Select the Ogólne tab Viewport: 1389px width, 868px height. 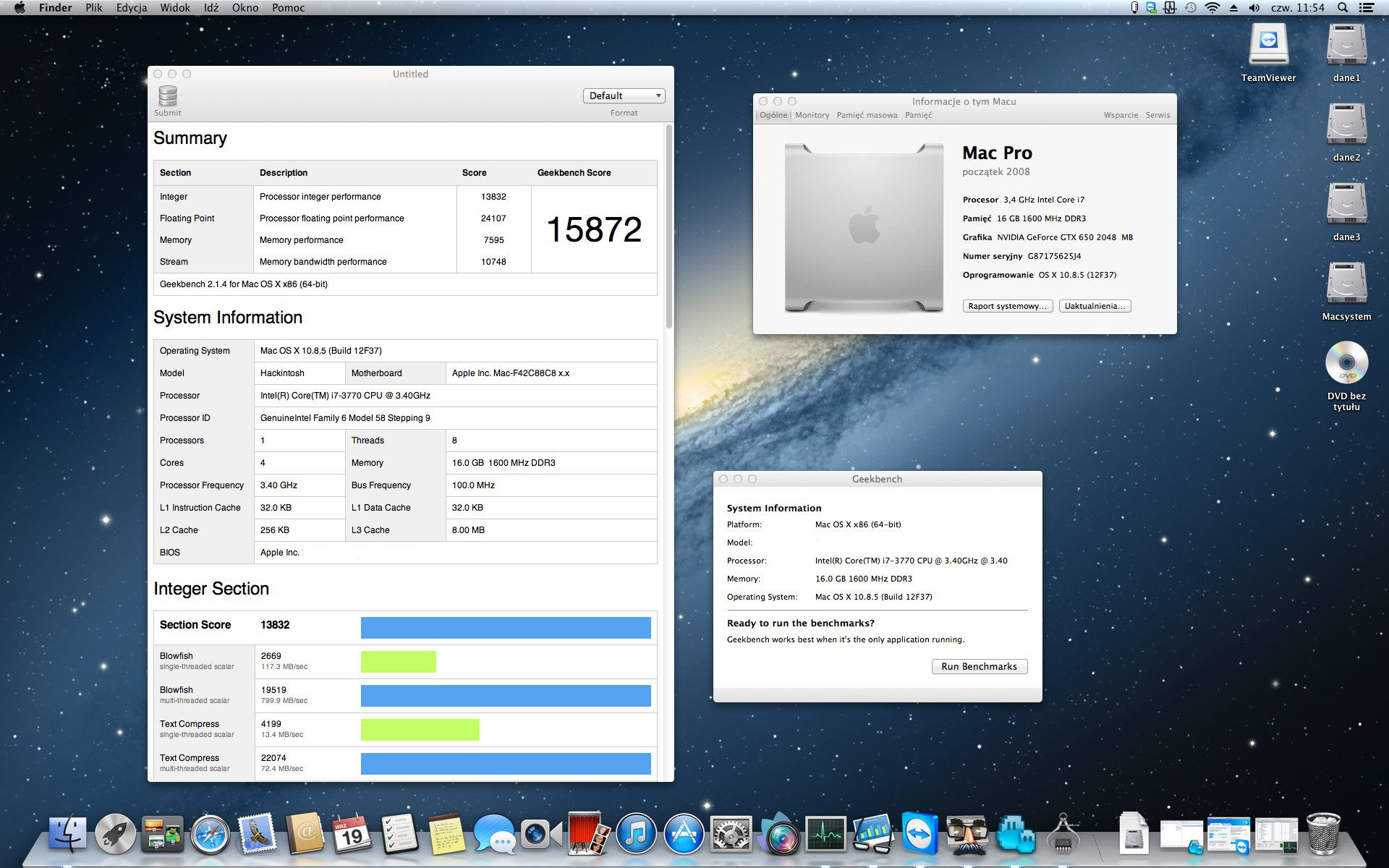pos(773,115)
